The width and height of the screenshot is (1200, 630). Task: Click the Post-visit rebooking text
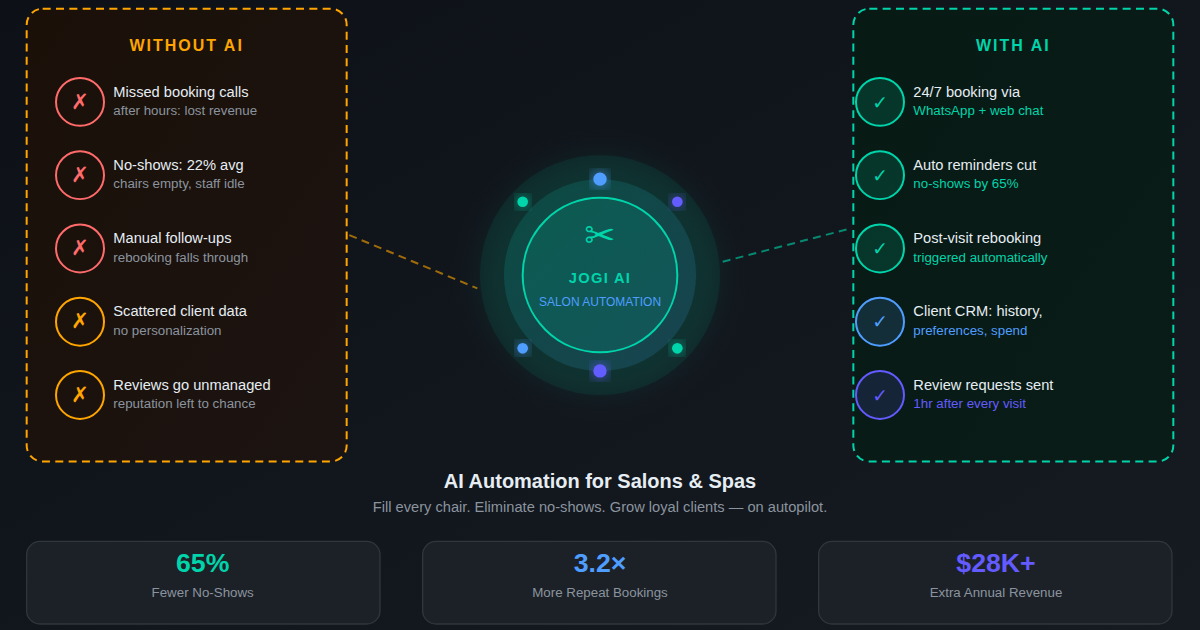pyautogui.click(x=977, y=238)
